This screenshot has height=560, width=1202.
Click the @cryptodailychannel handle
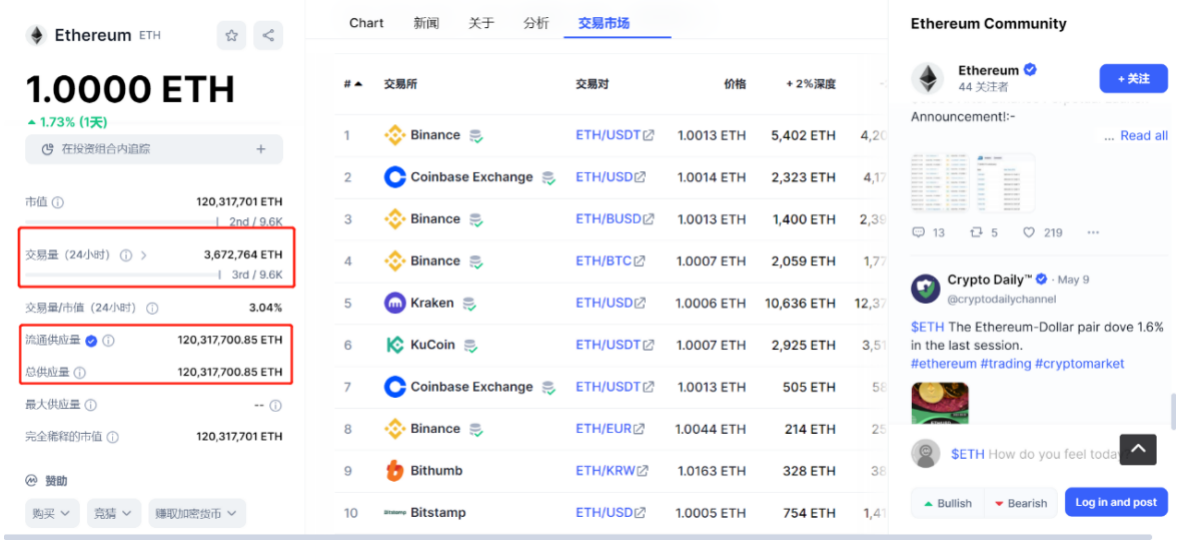pyautogui.click(x=1002, y=299)
